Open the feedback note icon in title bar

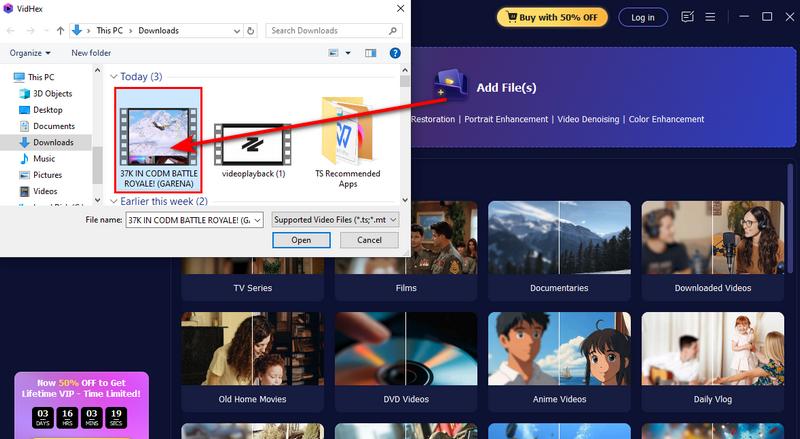[687, 17]
